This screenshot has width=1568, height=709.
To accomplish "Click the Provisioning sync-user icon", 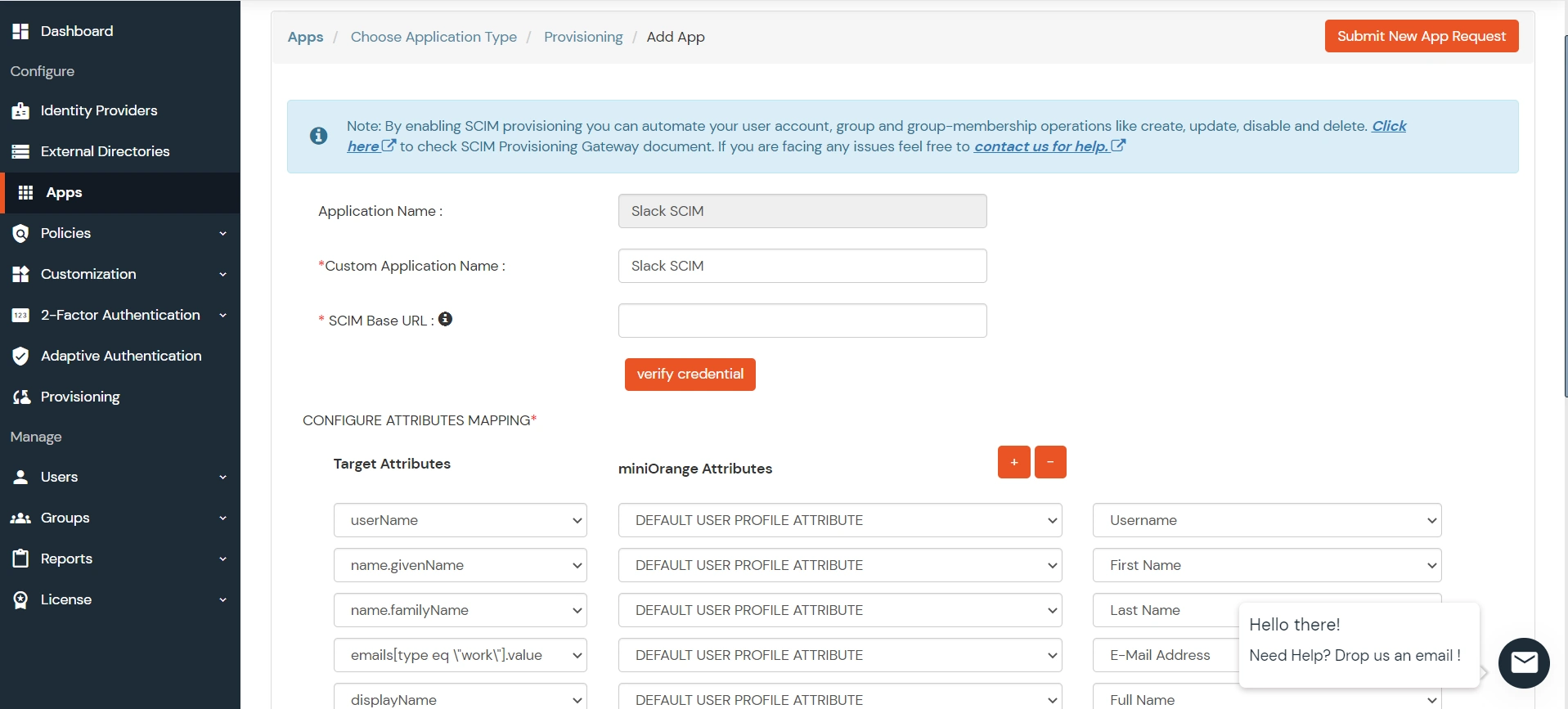I will point(20,397).
